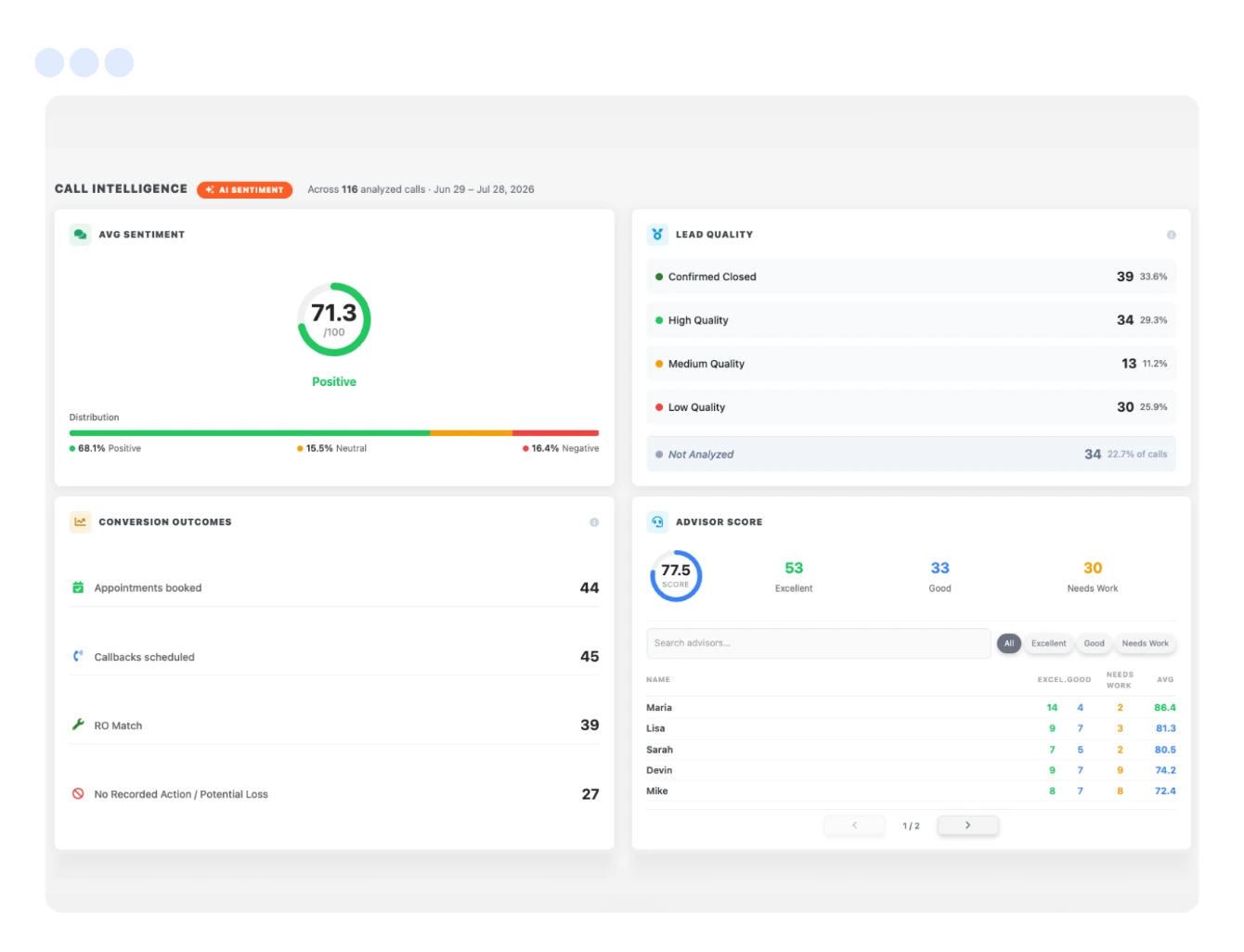Select the All advisor filter pill
Image resolution: width=1244 pixels, height=952 pixels.
[x=1009, y=643]
